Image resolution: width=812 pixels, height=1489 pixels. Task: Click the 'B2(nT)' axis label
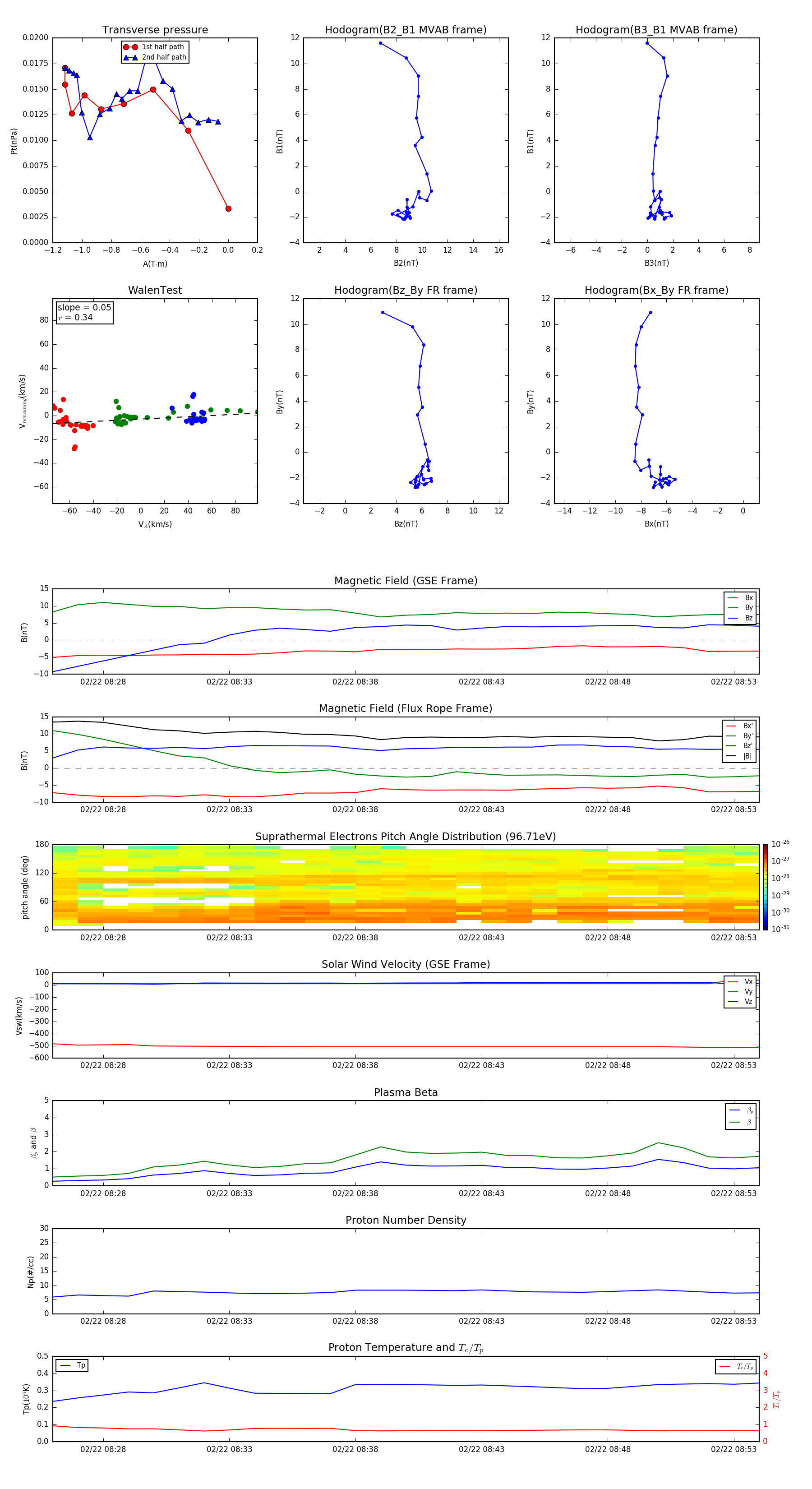(x=406, y=263)
